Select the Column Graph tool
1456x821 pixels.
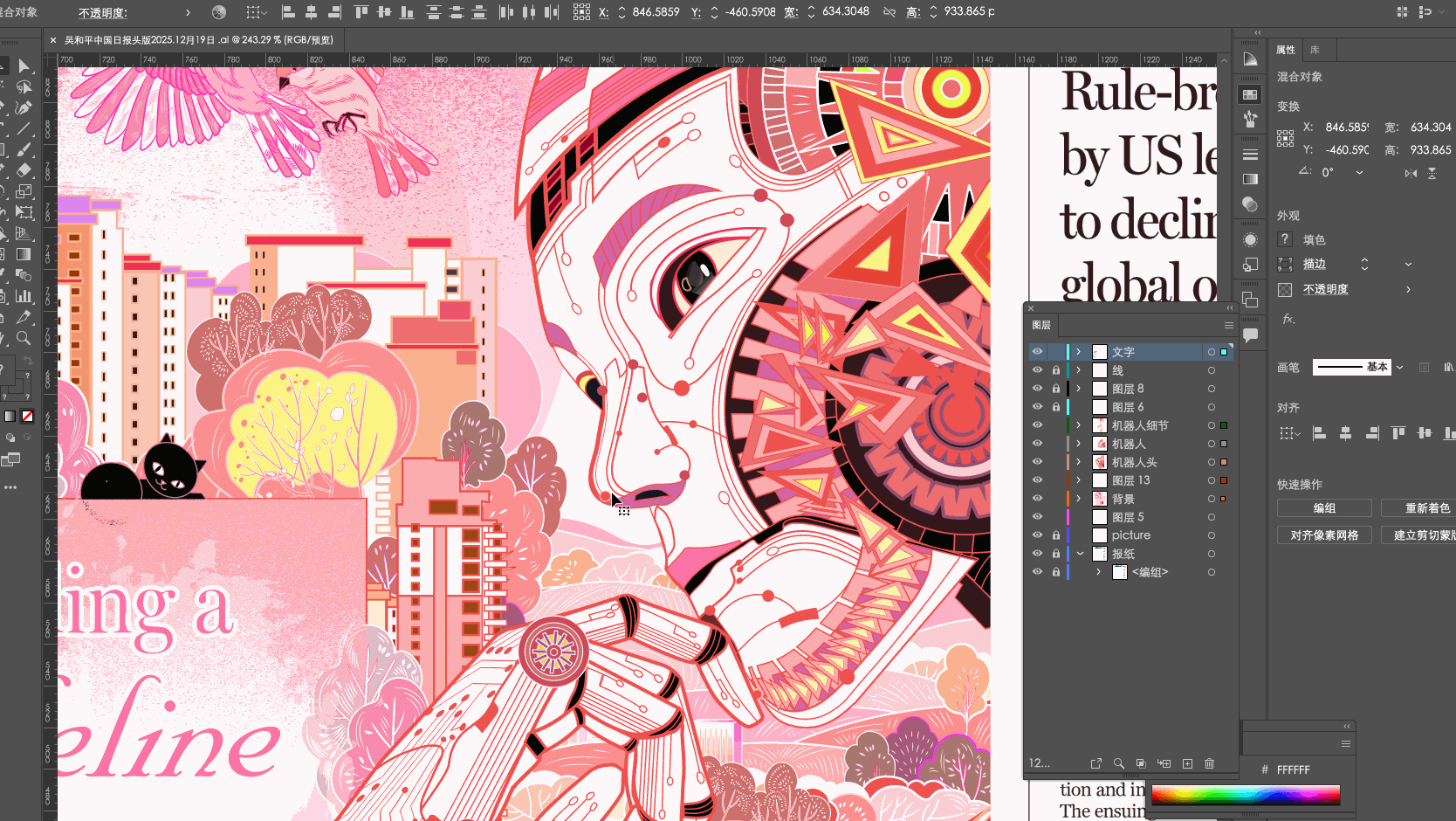pos(24,296)
